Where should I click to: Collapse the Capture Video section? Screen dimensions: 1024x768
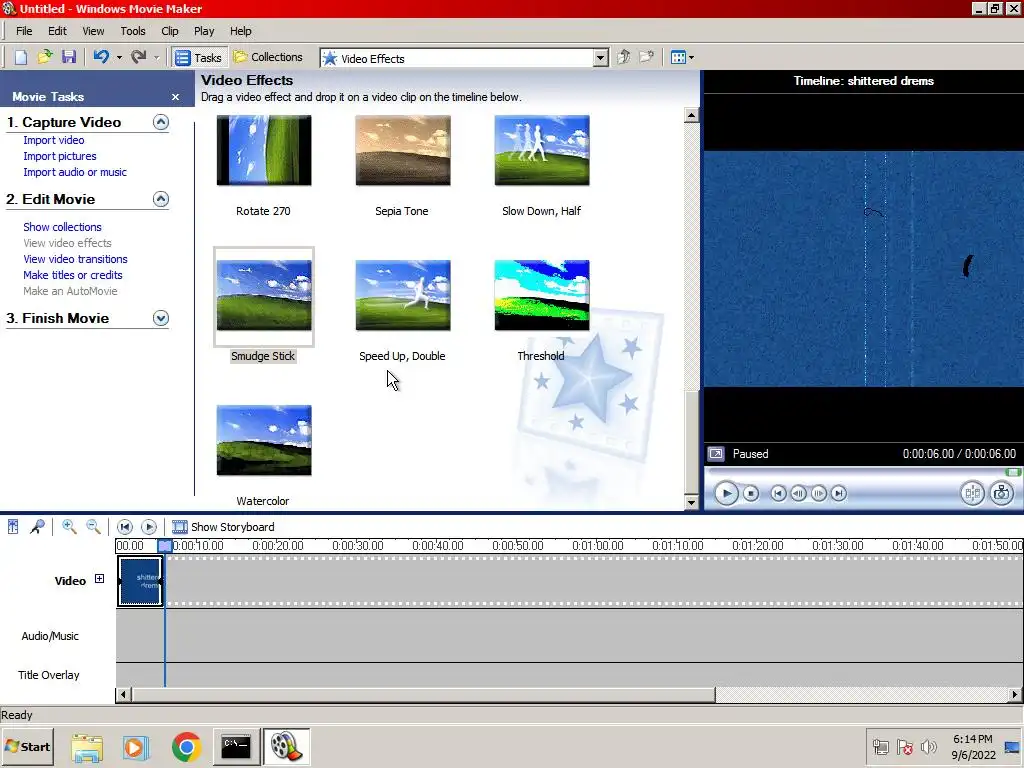161,122
